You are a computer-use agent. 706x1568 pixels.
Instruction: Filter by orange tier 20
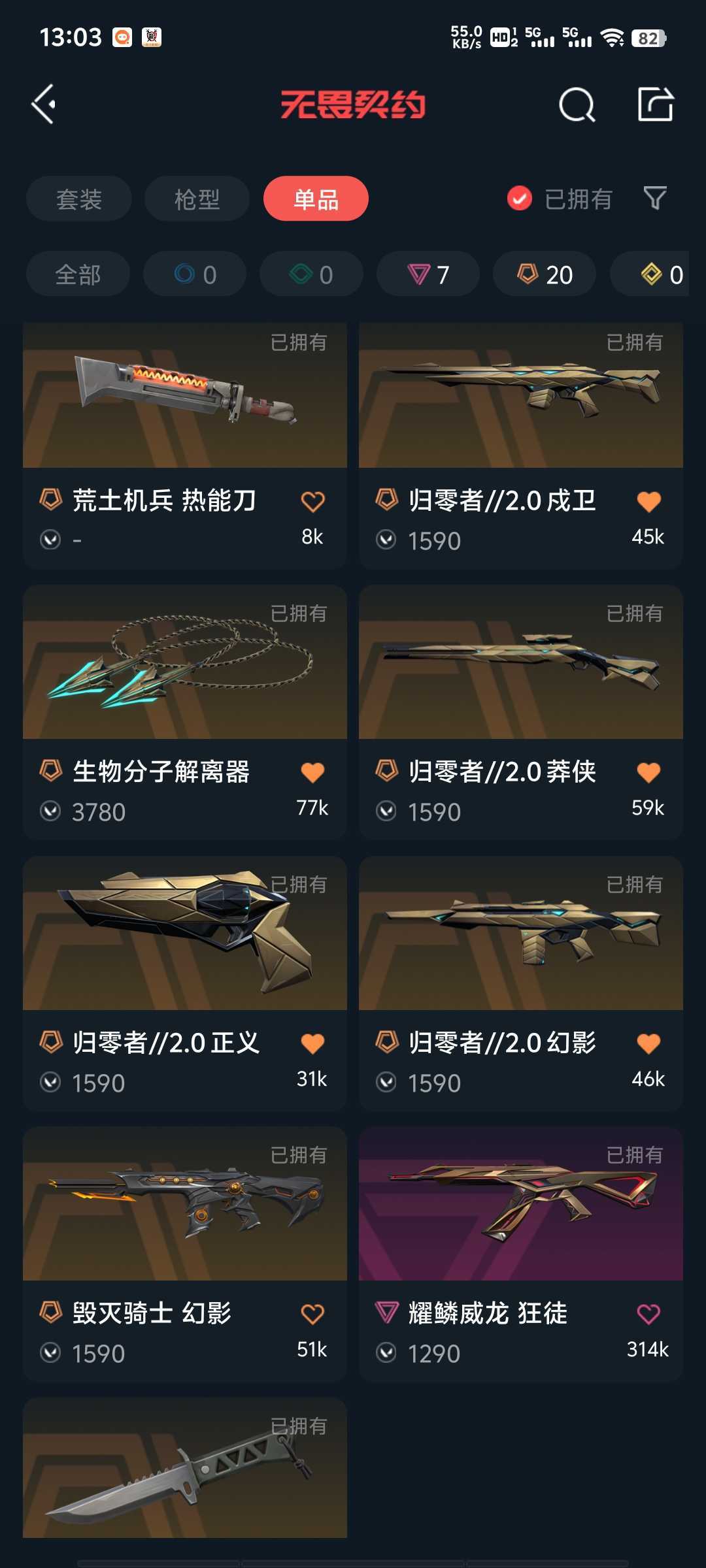tap(545, 274)
